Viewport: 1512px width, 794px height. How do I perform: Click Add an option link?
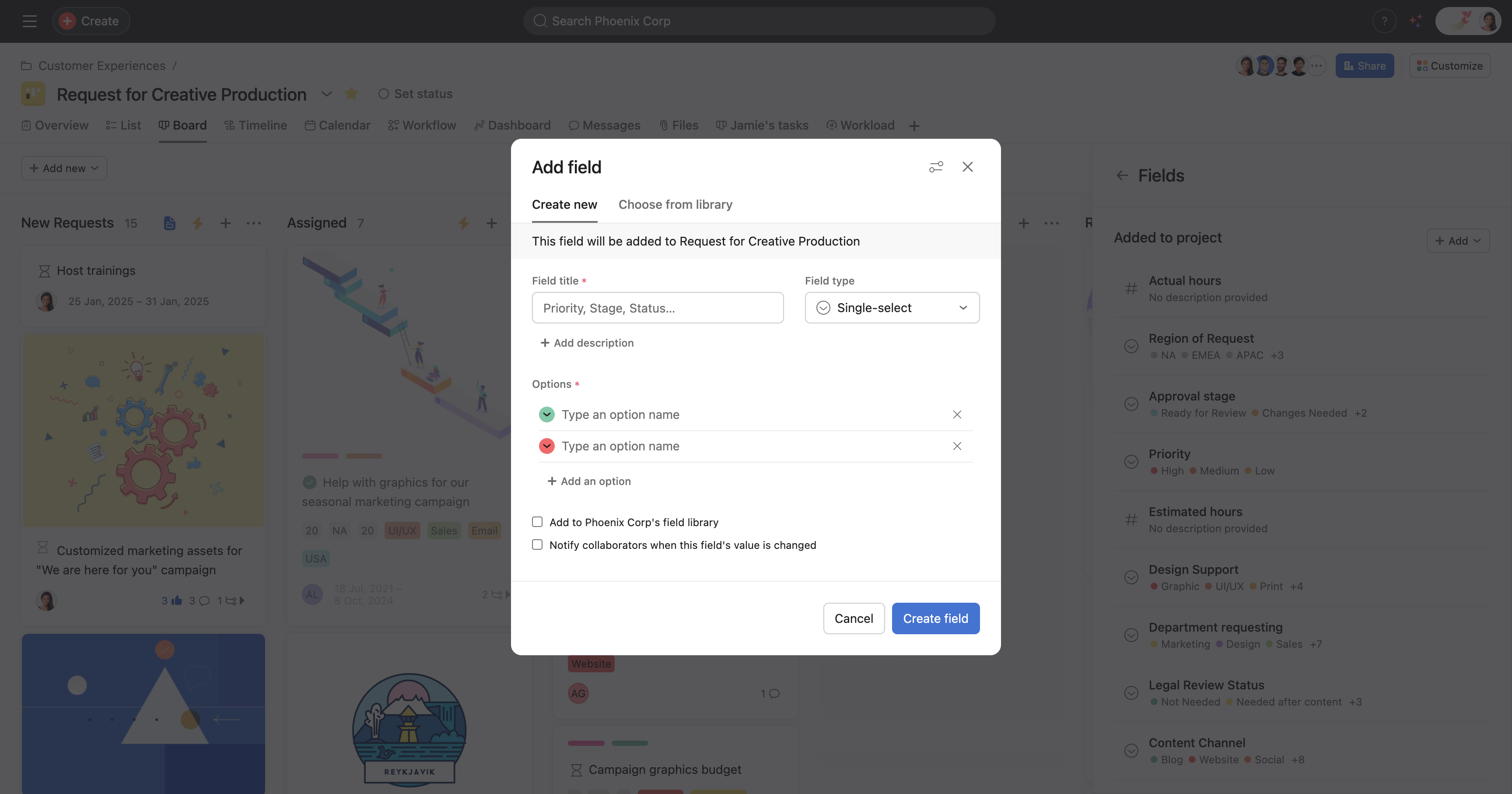(x=589, y=481)
